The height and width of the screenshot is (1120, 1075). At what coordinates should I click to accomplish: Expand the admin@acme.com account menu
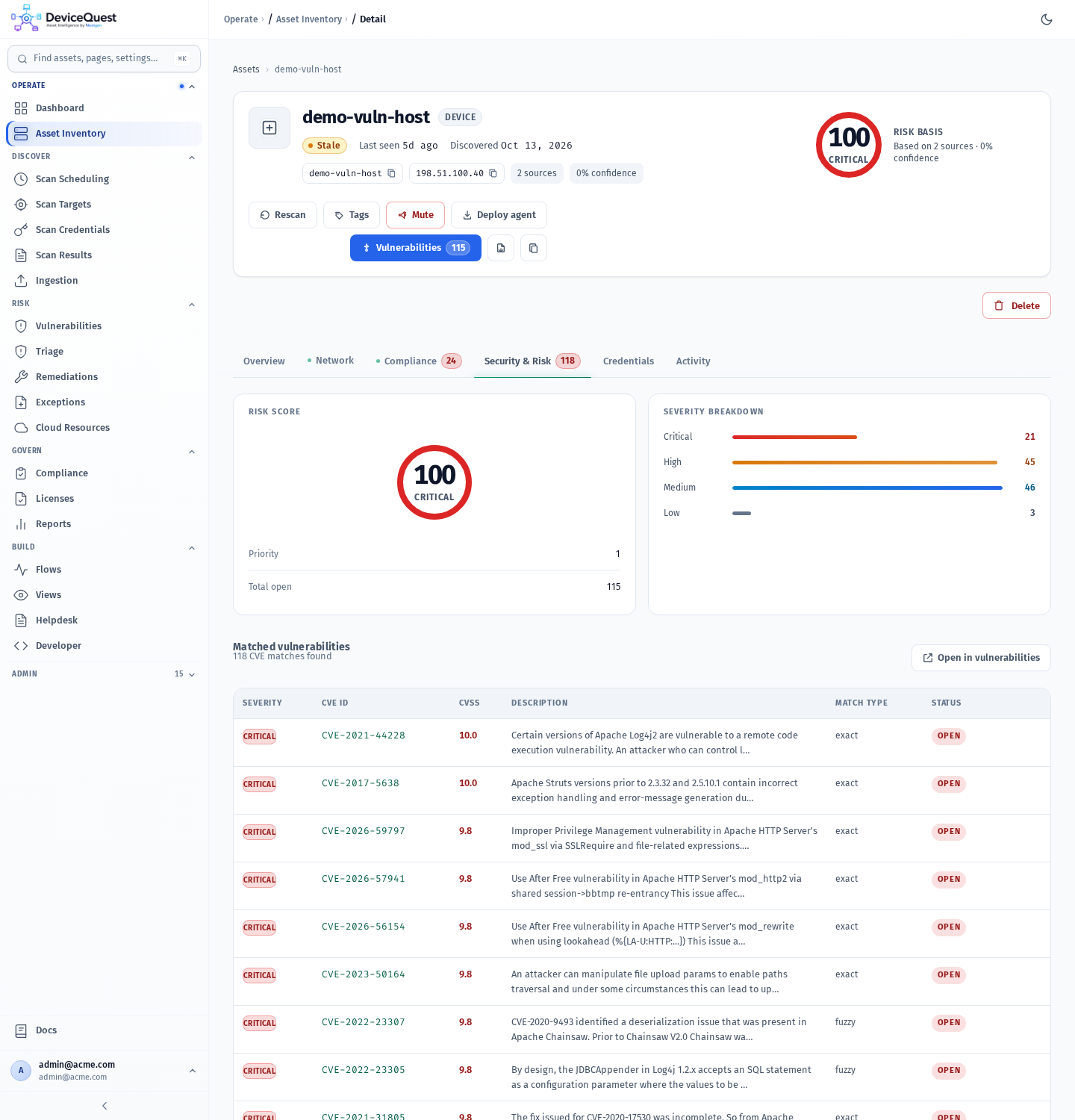click(x=193, y=1071)
